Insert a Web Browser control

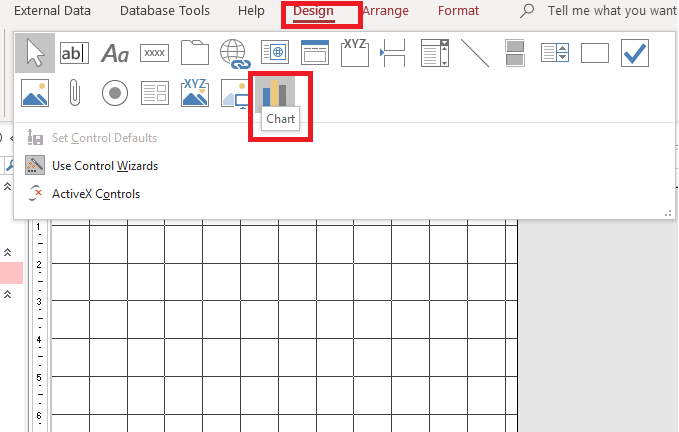pos(275,52)
